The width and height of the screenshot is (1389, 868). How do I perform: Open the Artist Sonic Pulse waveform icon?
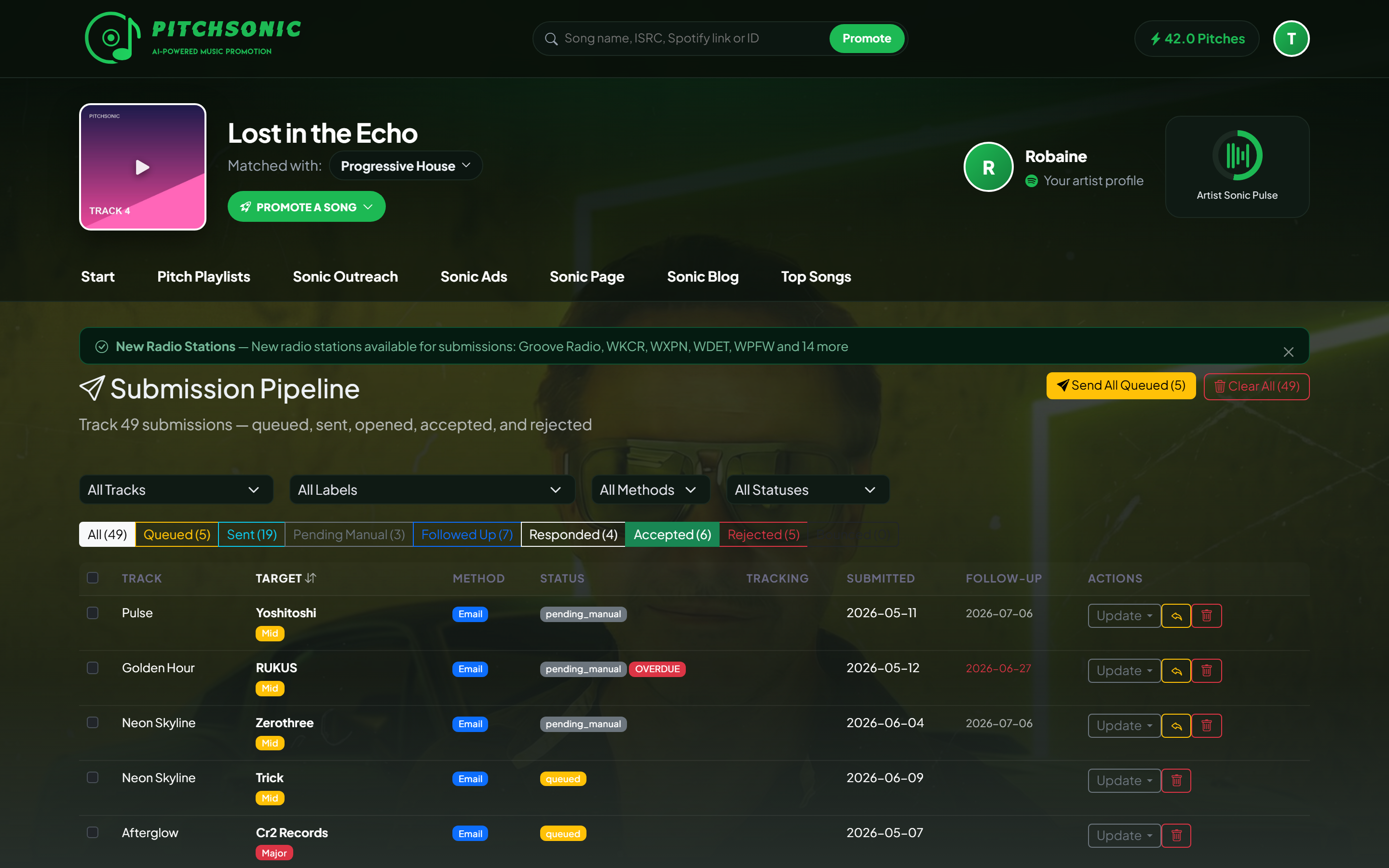click(x=1237, y=155)
